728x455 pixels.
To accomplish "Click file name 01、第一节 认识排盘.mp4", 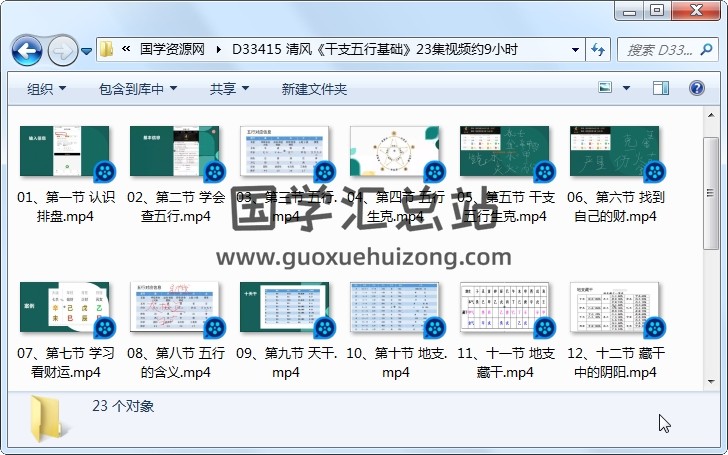I will tap(65, 207).
